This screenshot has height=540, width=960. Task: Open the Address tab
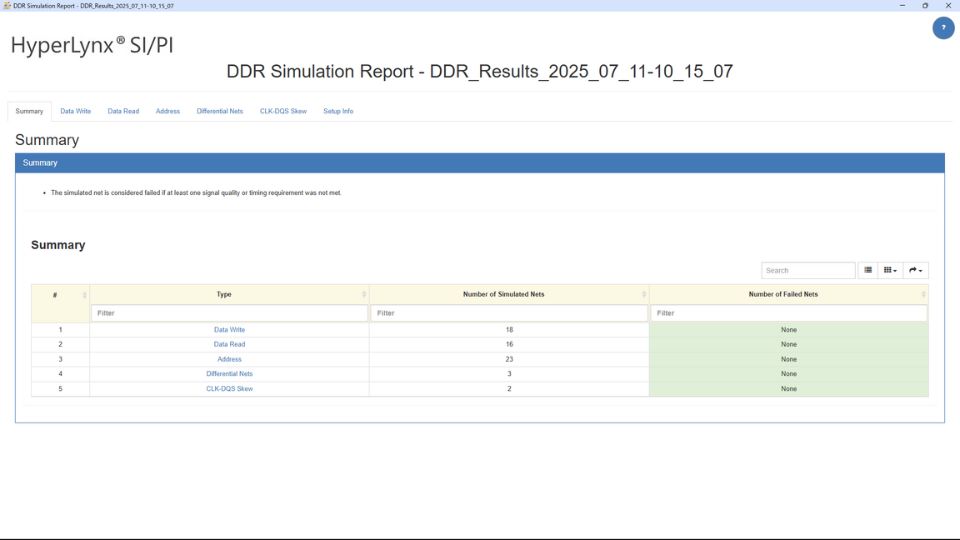click(x=168, y=111)
